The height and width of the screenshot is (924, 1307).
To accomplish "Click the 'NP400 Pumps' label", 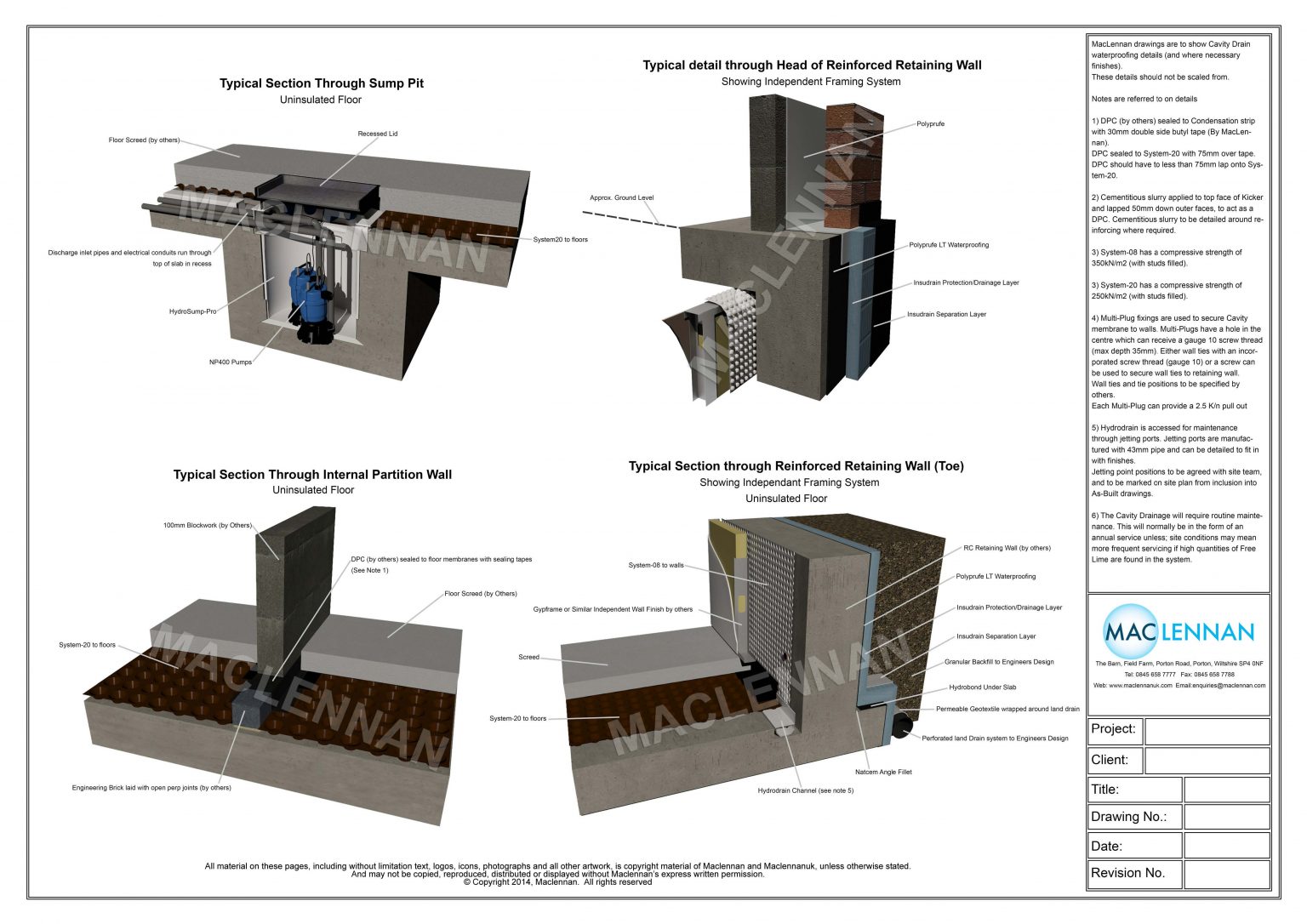I will (230, 362).
